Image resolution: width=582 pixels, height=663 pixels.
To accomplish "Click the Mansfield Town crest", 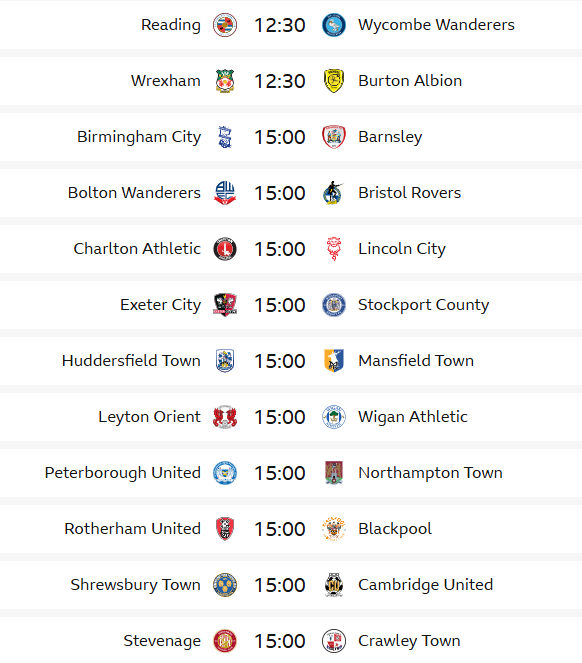I will pyautogui.click(x=334, y=361).
